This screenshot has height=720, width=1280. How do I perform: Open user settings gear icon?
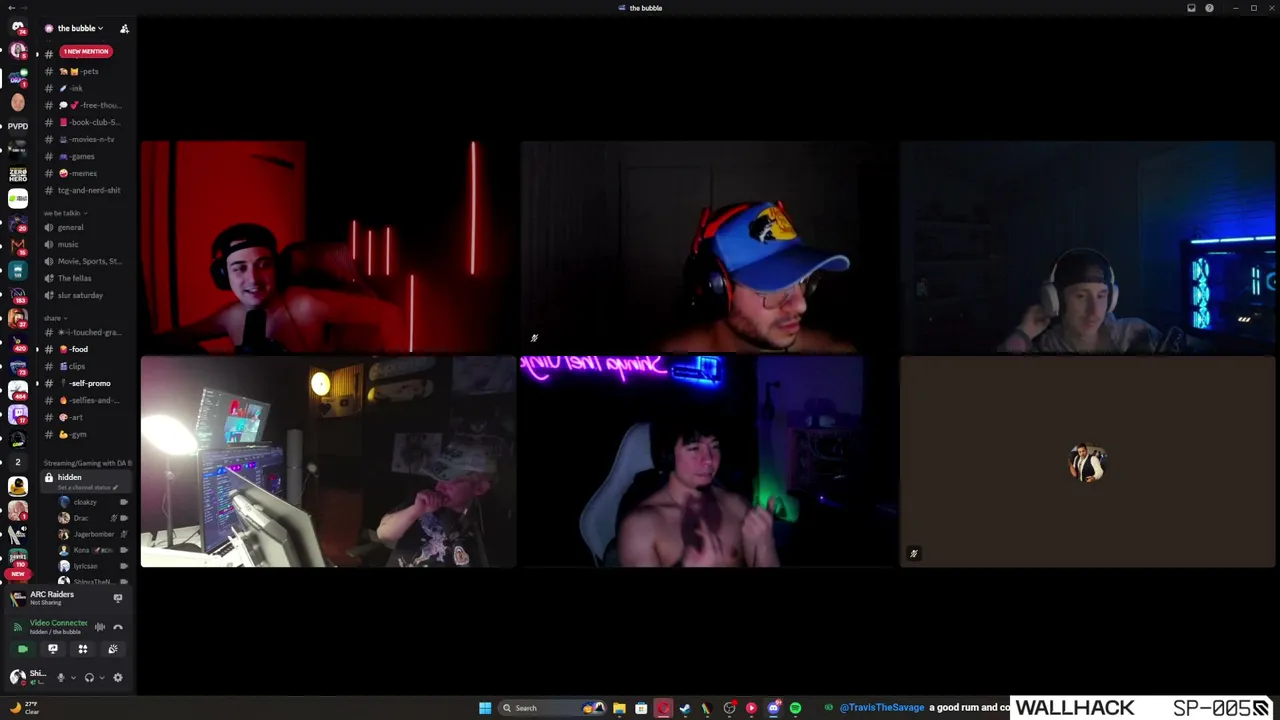118,677
